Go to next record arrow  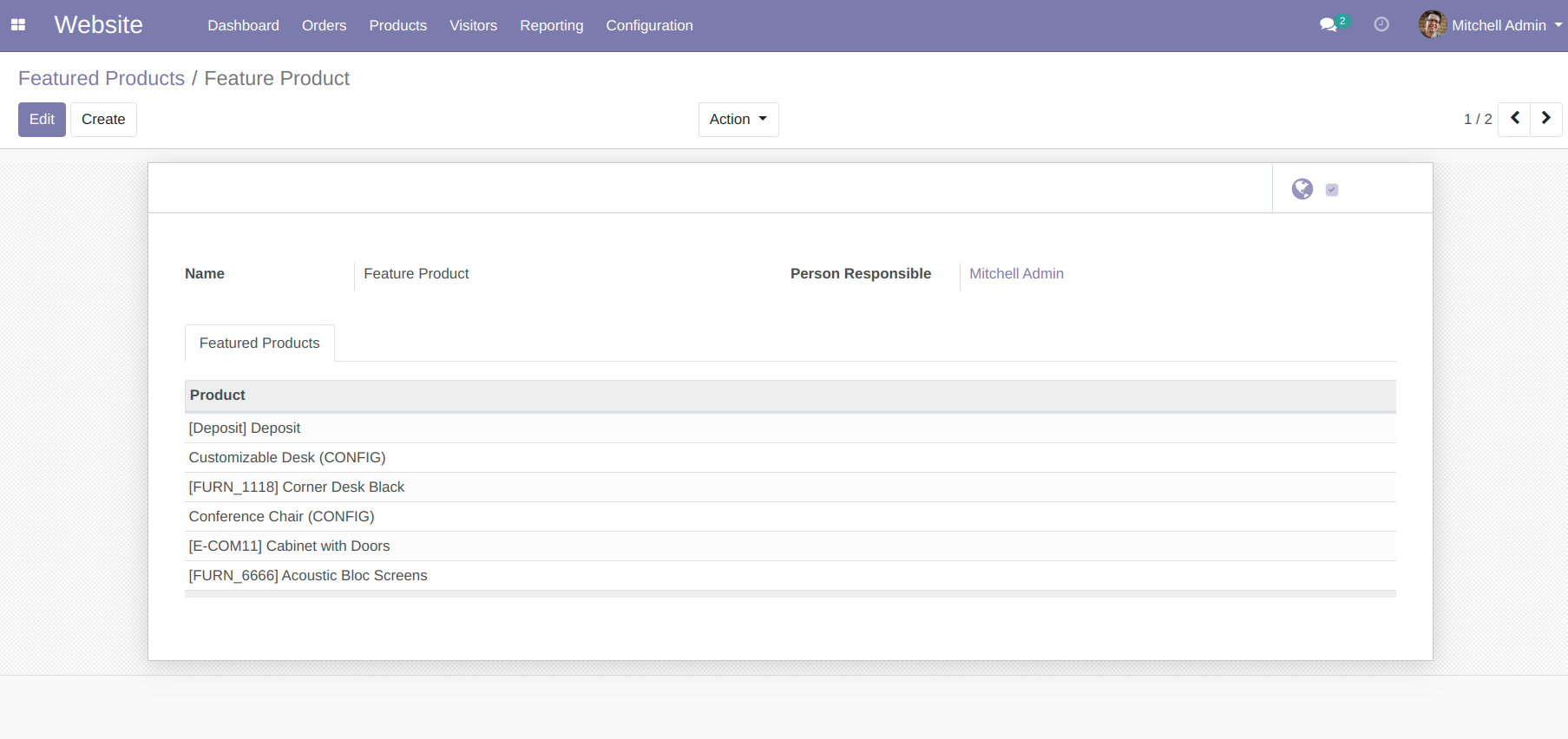coord(1545,119)
